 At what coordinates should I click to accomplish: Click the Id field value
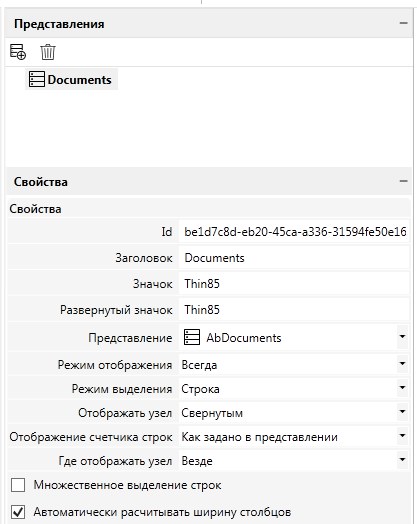(x=294, y=232)
